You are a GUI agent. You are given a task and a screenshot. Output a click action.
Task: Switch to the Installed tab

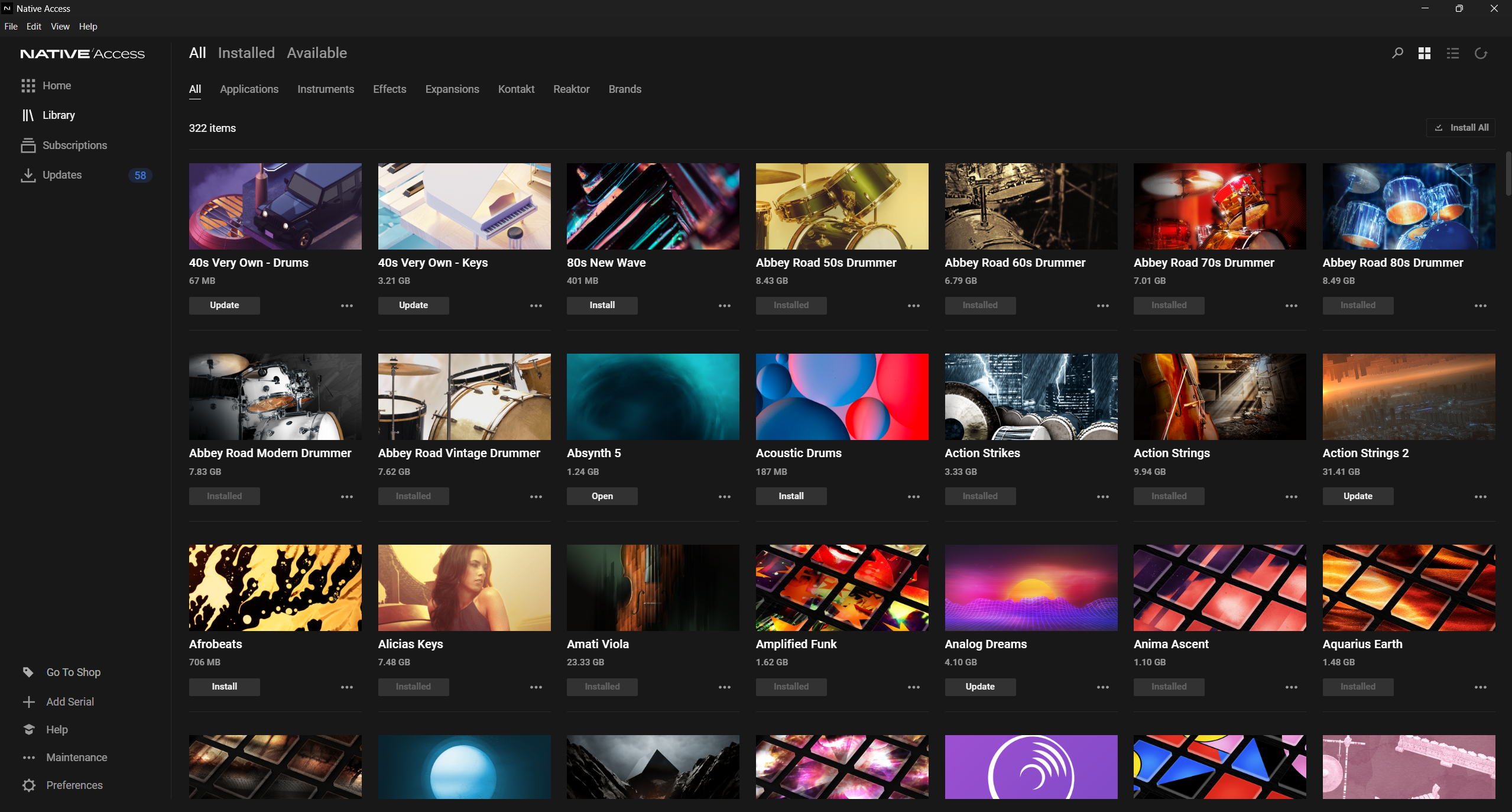click(x=246, y=53)
